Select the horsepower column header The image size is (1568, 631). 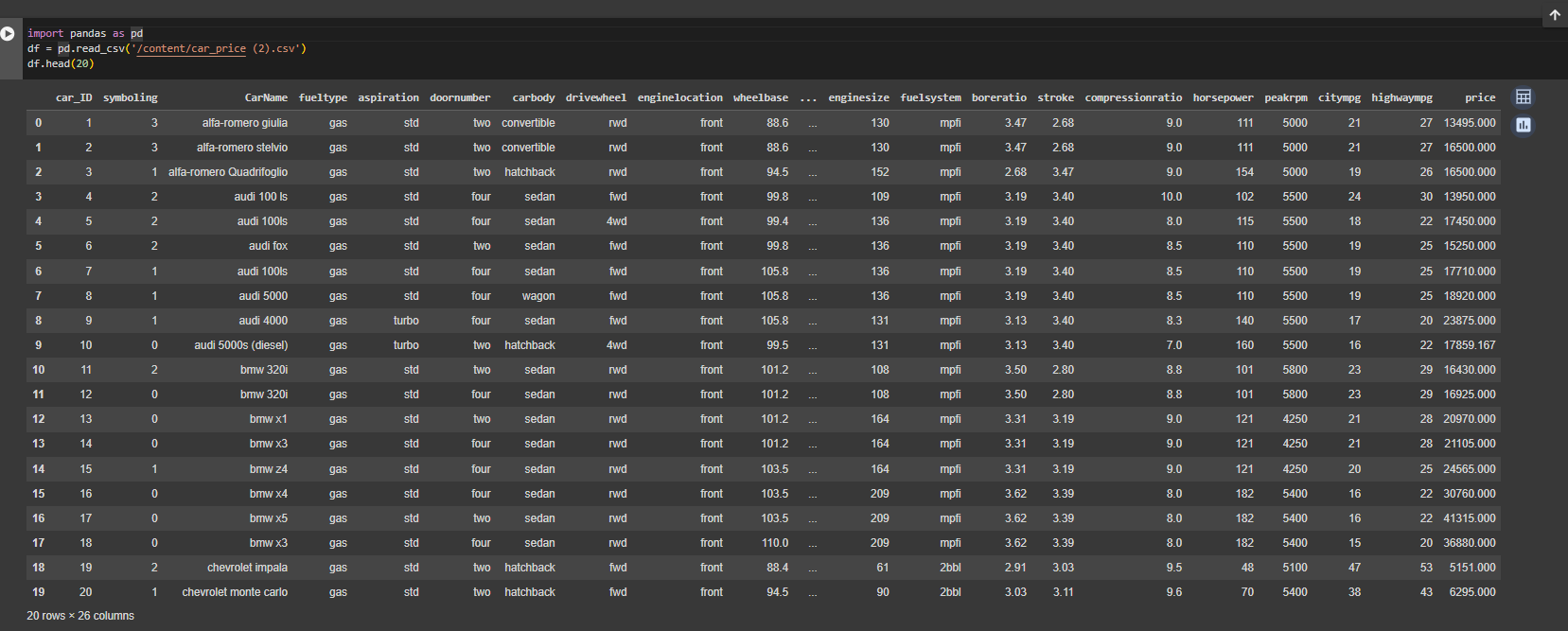pyautogui.click(x=1224, y=97)
